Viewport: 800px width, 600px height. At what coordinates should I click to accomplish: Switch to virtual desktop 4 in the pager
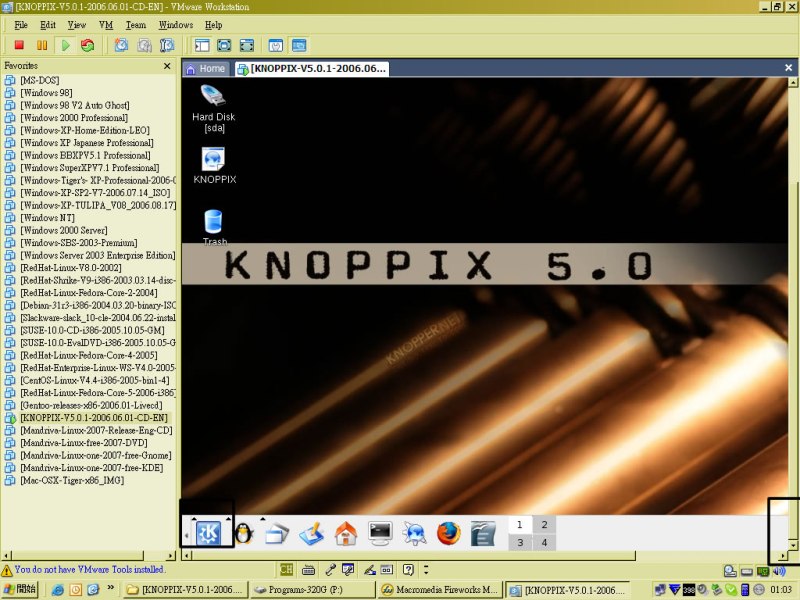pyautogui.click(x=544, y=542)
